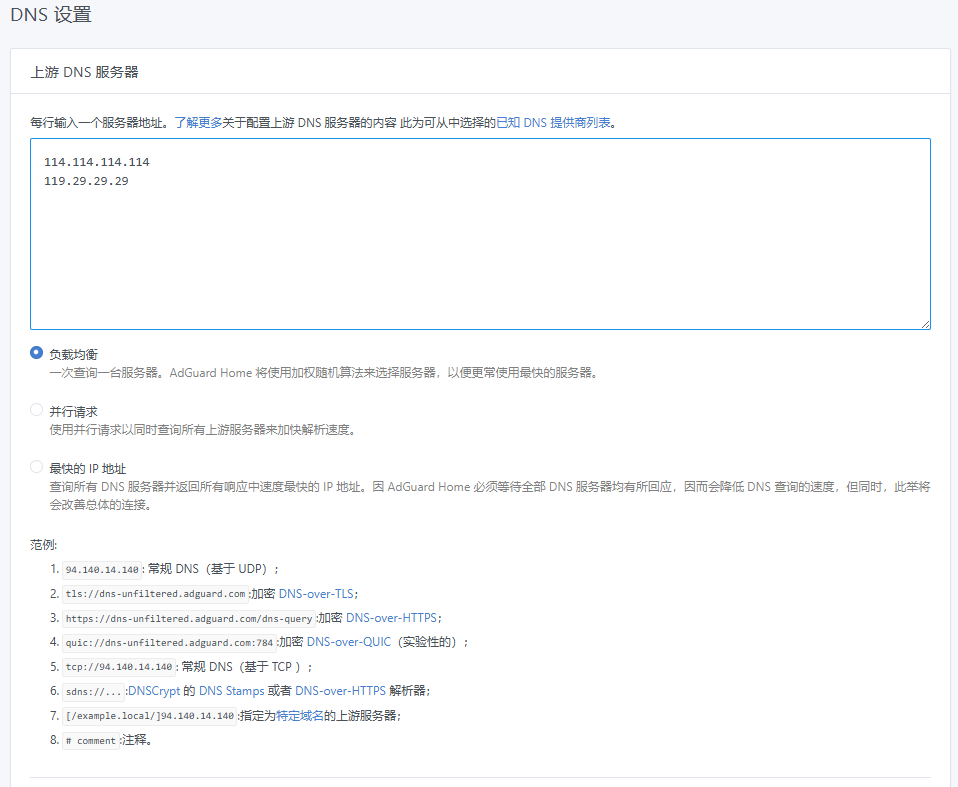
Task: Choose the 最快的 IP 地址 radio option
Action: [x=37, y=467]
